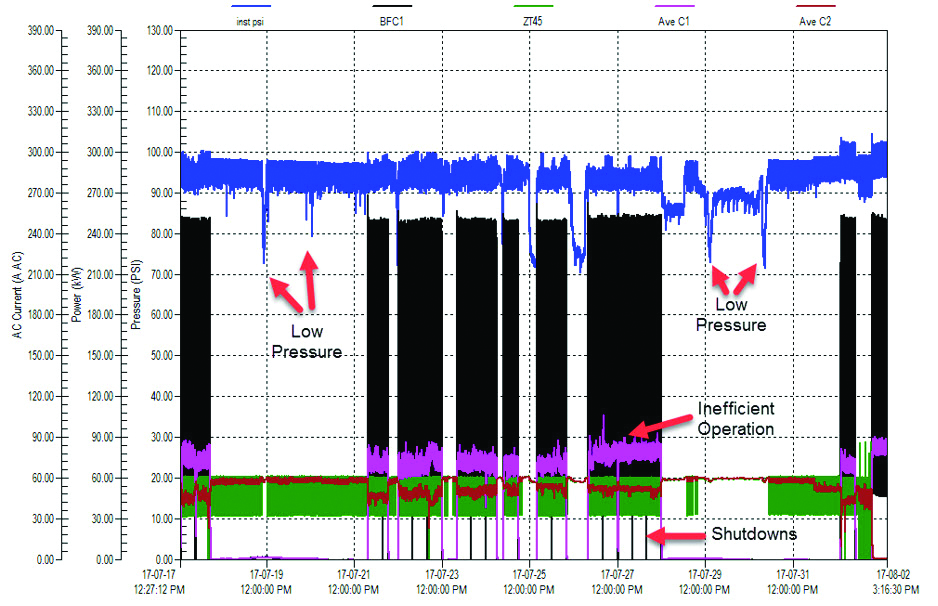Image resolution: width=938 pixels, height=606 pixels.
Task: Select the 'ZT45' legend label
Action: coord(532,22)
